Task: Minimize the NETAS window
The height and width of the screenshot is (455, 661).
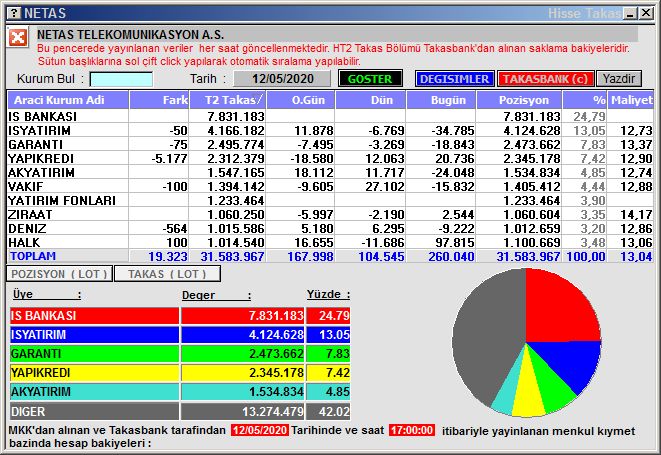Action: (x=631, y=13)
